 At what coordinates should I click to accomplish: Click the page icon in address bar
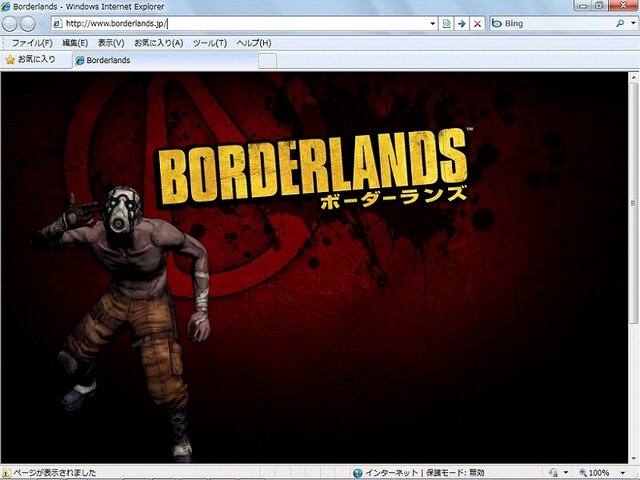[x=58, y=24]
